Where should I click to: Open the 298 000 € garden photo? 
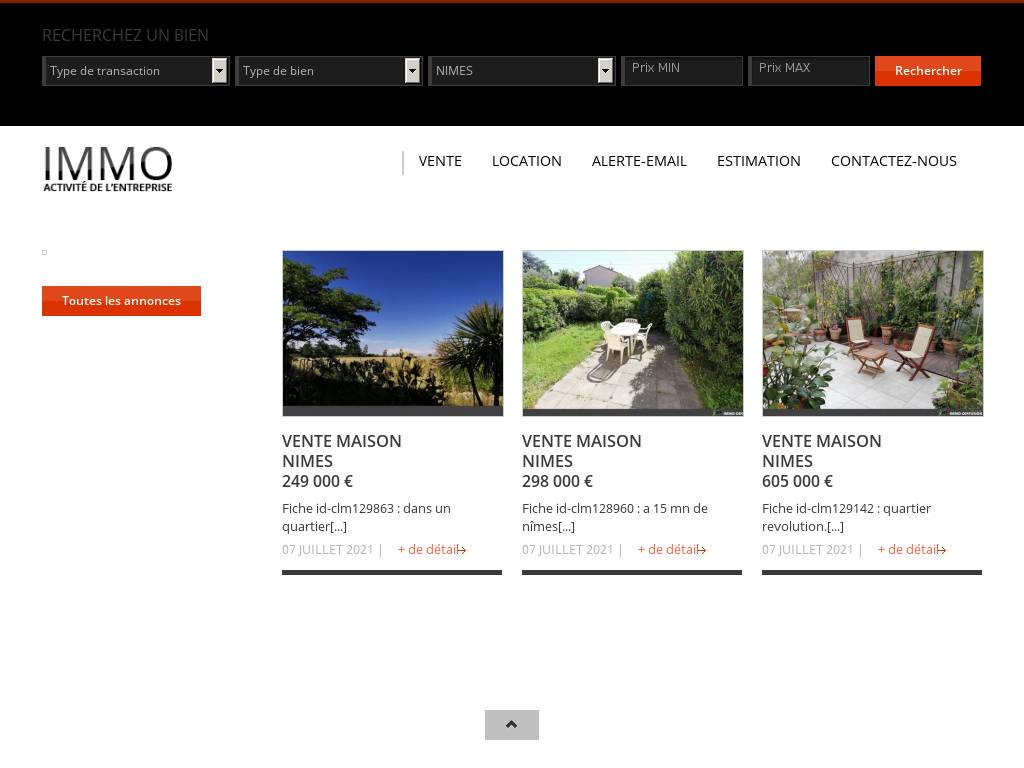633,333
